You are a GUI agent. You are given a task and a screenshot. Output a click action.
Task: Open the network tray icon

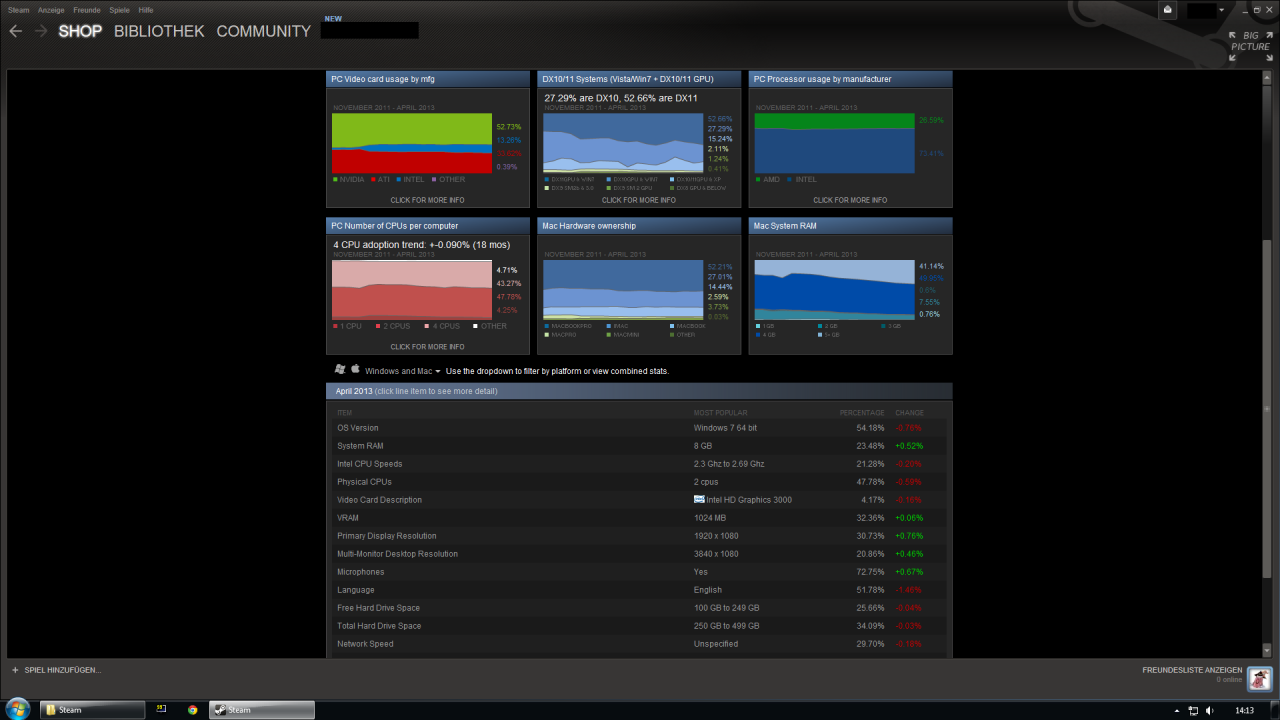(x=1193, y=710)
